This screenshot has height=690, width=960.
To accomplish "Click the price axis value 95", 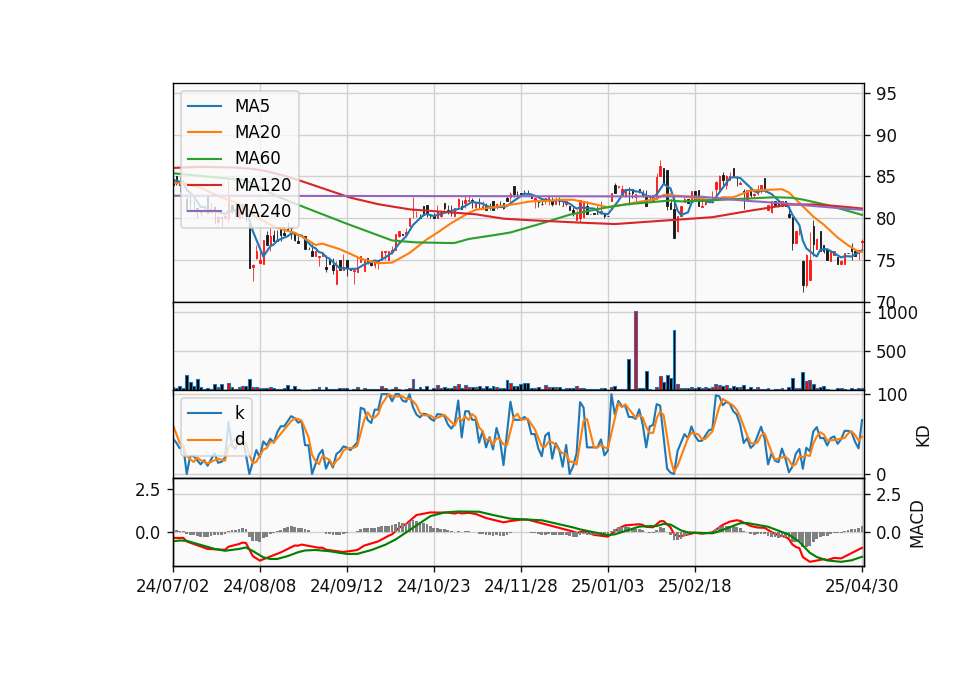I will [x=886, y=94].
